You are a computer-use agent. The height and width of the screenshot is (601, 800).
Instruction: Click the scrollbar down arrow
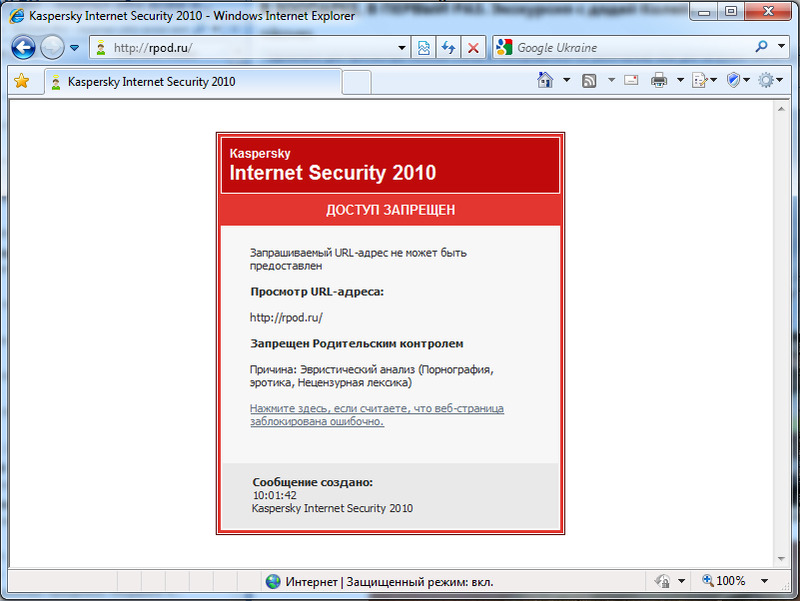point(781,559)
